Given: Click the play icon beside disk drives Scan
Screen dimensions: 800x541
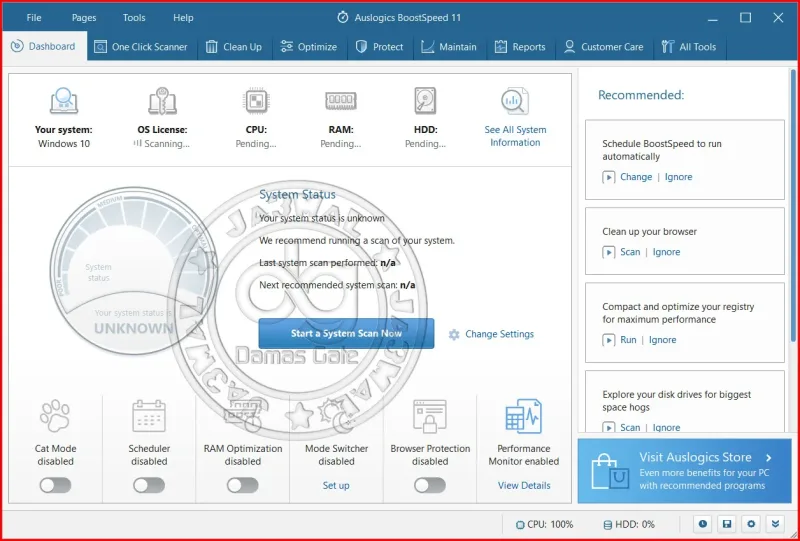Looking at the screenshot, I should coord(608,427).
